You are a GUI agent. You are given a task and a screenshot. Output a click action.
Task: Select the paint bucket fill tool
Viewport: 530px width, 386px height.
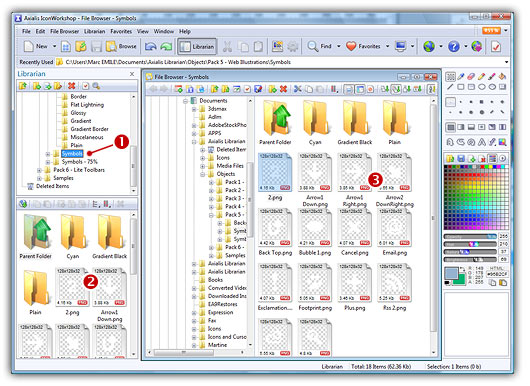click(x=502, y=77)
